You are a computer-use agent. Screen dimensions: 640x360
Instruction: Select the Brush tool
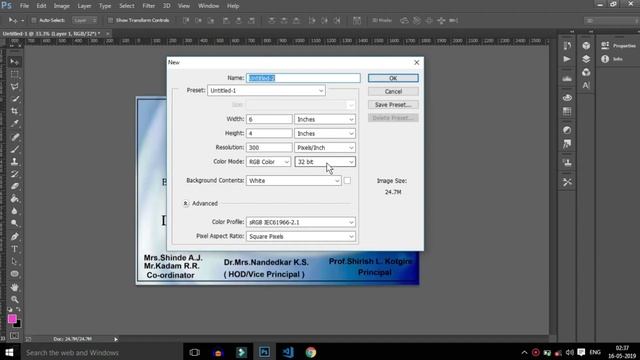click(14, 149)
